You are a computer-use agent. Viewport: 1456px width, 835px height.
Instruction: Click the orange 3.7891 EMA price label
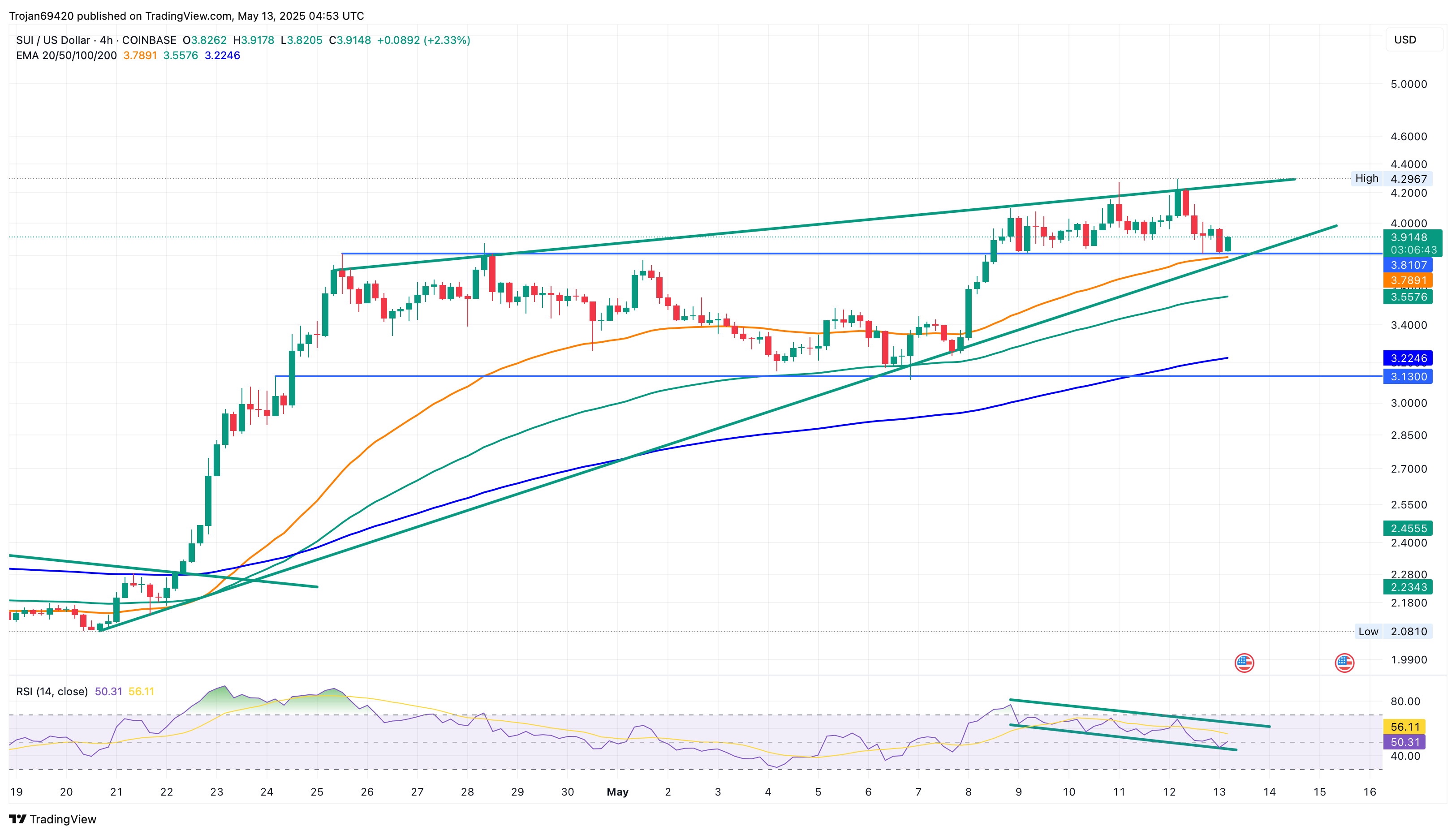pos(1408,280)
